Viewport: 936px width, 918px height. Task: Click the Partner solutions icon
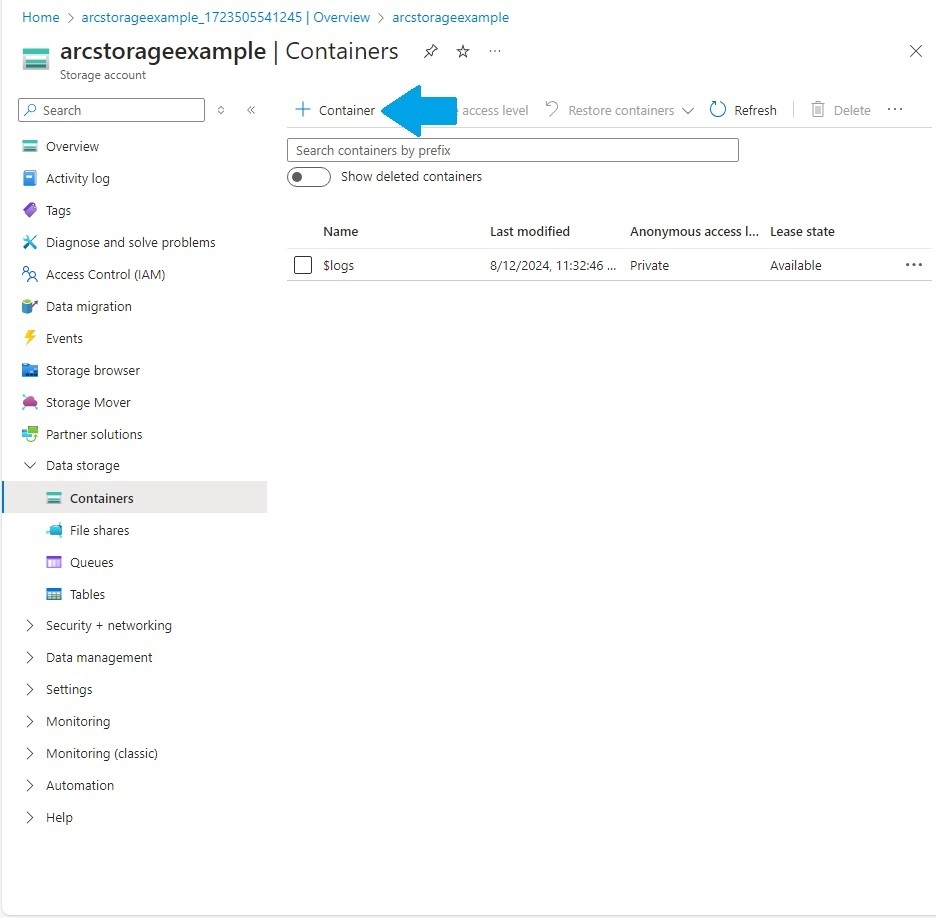coord(30,434)
